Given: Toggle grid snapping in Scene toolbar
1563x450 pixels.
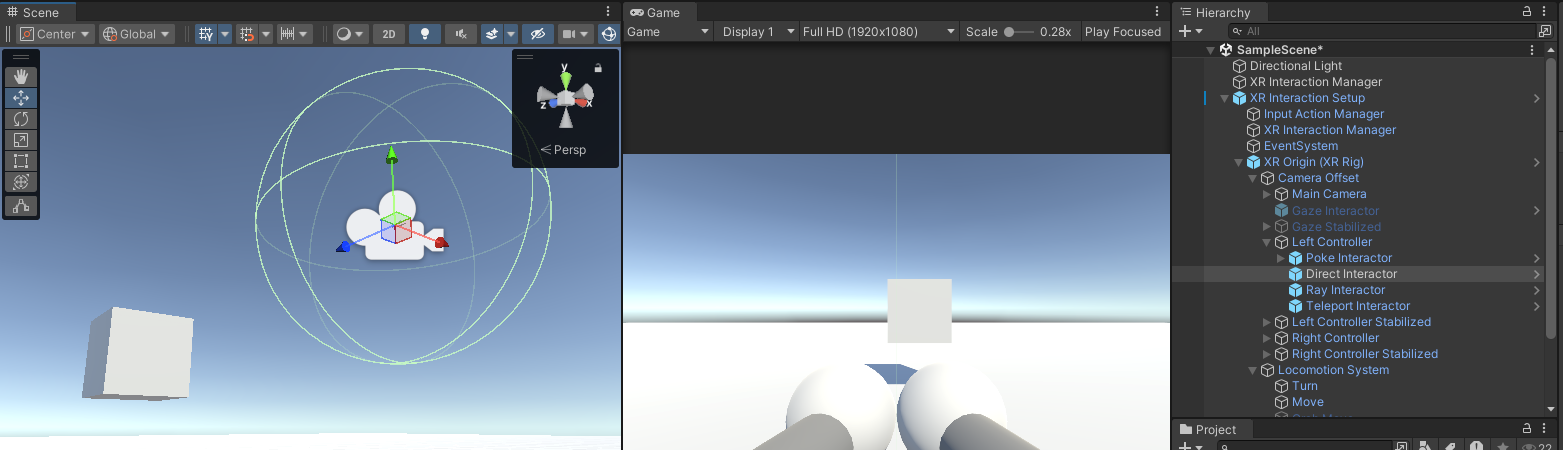Looking at the screenshot, I should [x=247, y=33].
